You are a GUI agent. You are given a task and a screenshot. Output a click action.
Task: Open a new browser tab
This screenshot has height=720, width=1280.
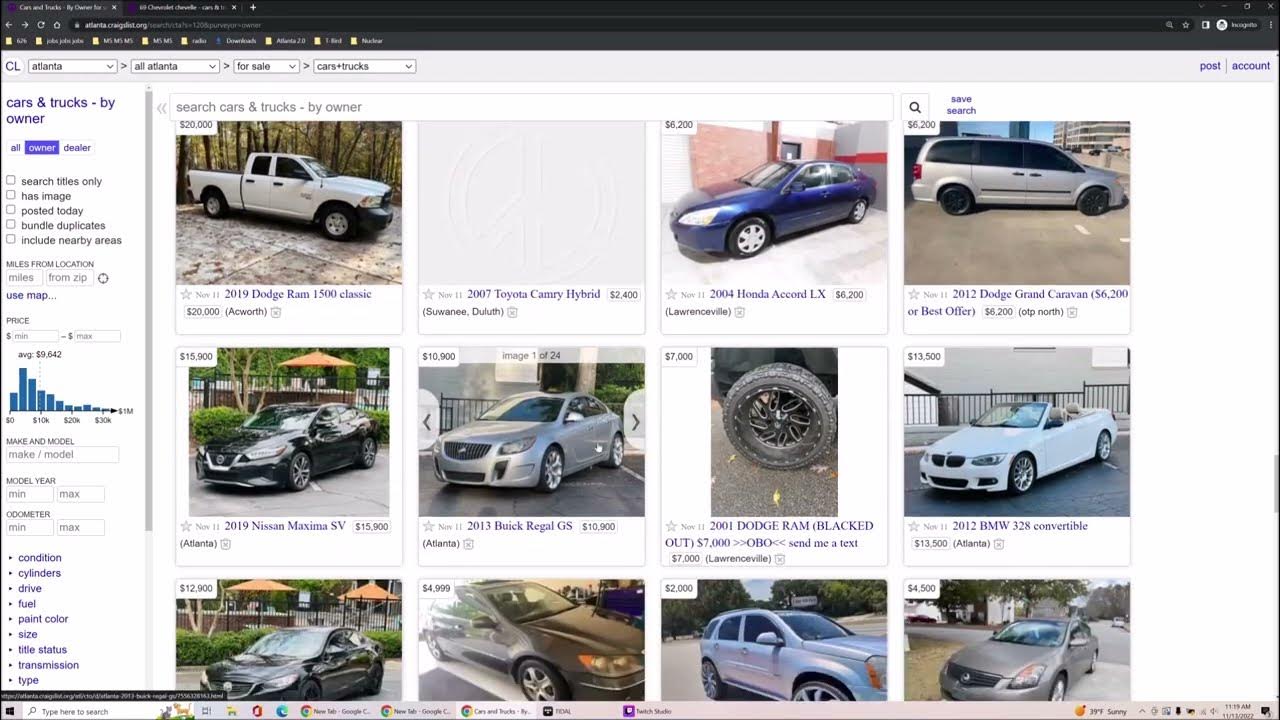click(x=253, y=7)
